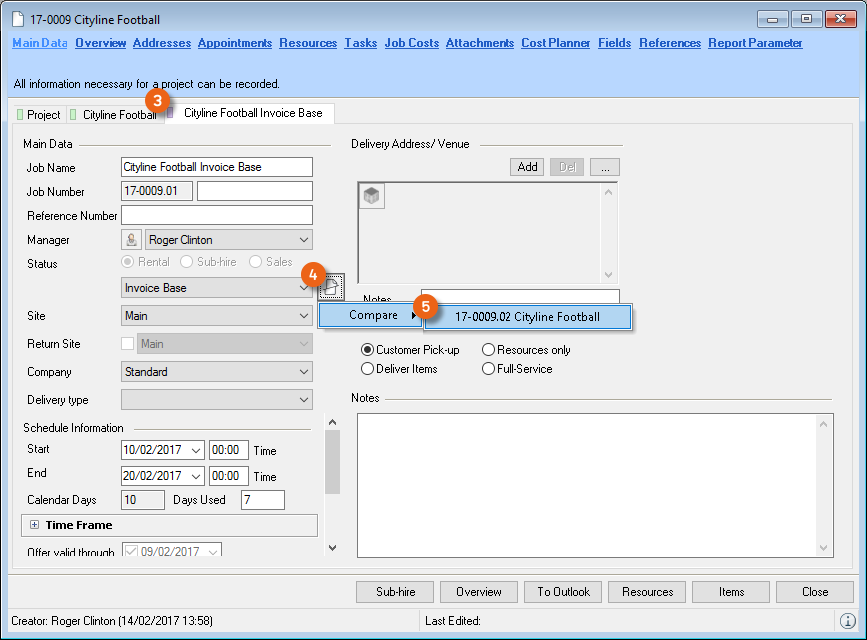Click the manager contact icon beside Roger Clinton

tap(130, 240)
